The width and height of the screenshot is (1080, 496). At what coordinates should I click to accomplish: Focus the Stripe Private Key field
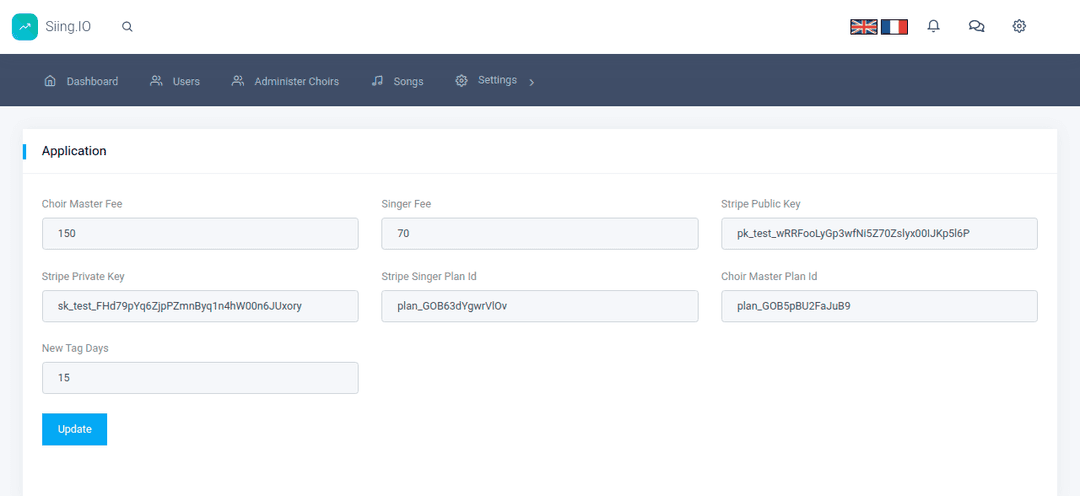200,306
